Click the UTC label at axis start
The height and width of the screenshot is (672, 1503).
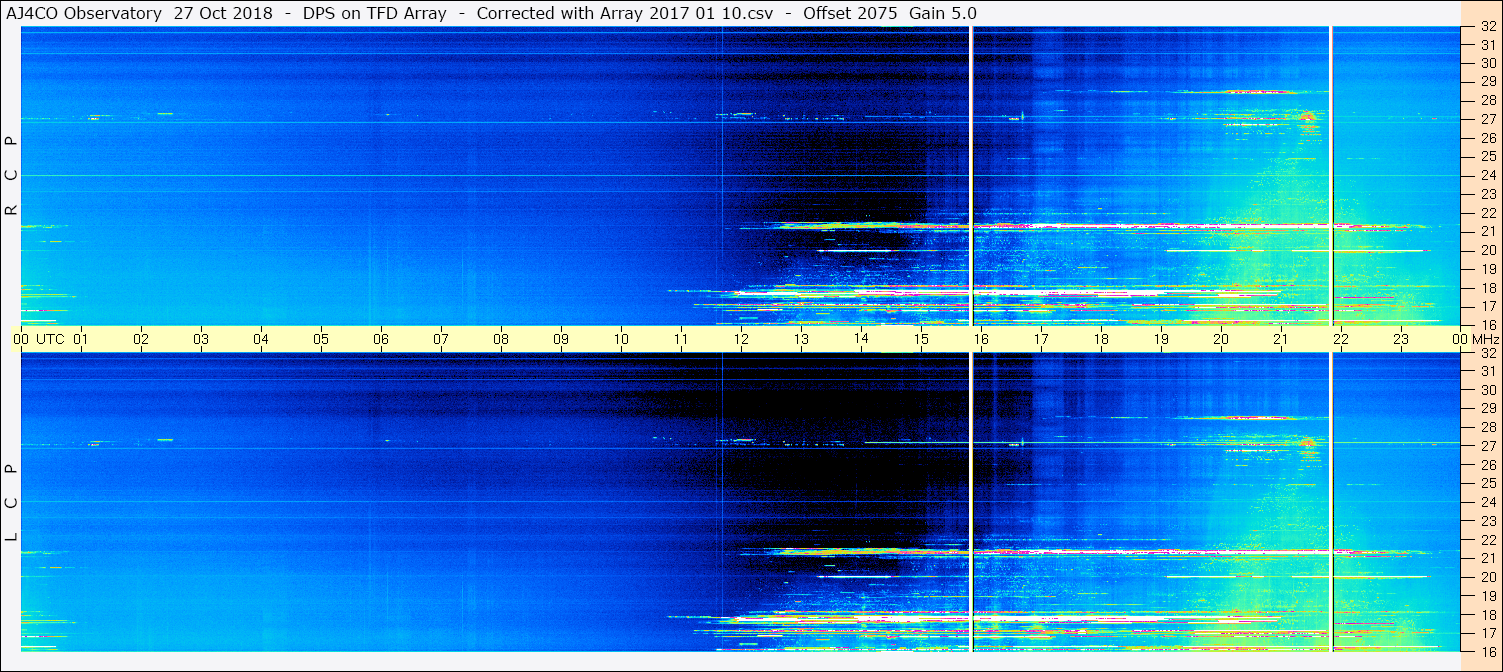[x=50, y=339]
